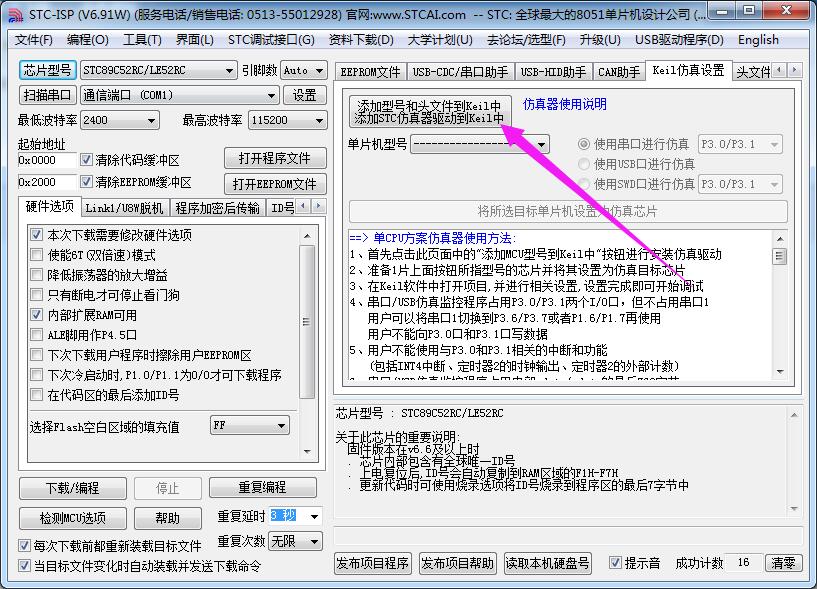The width and height of the screenshot is (817, 589).
Task: Open the 仿真器使用说明 link
Action: point(565,104)
